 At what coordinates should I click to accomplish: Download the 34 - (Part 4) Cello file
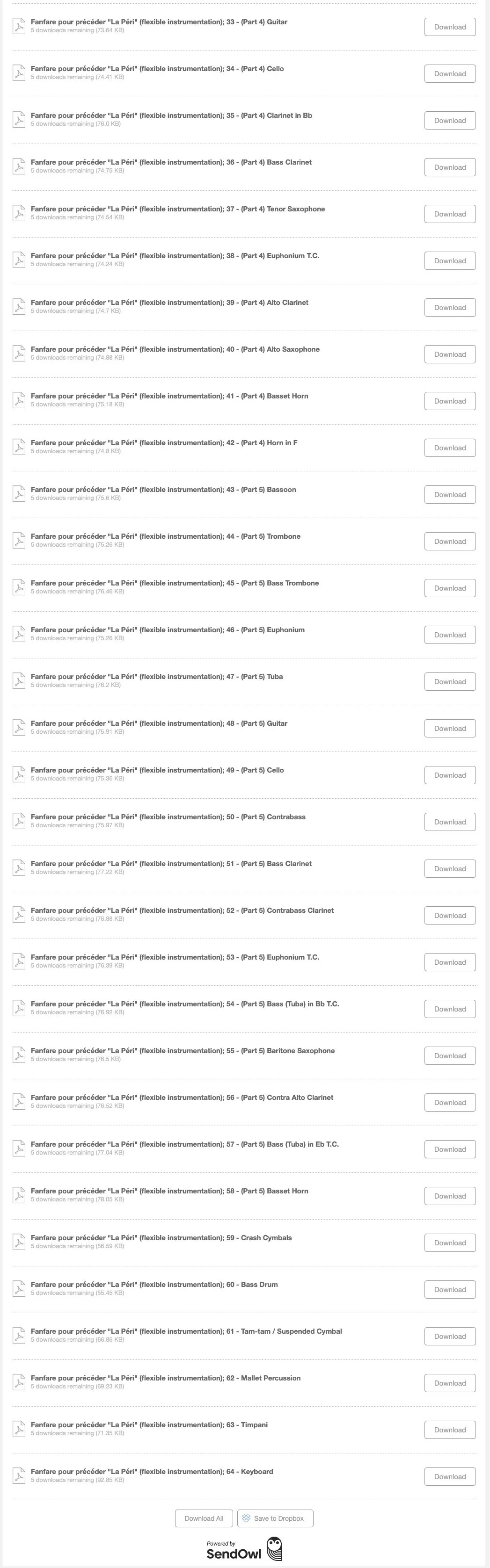tap(450, 73)
